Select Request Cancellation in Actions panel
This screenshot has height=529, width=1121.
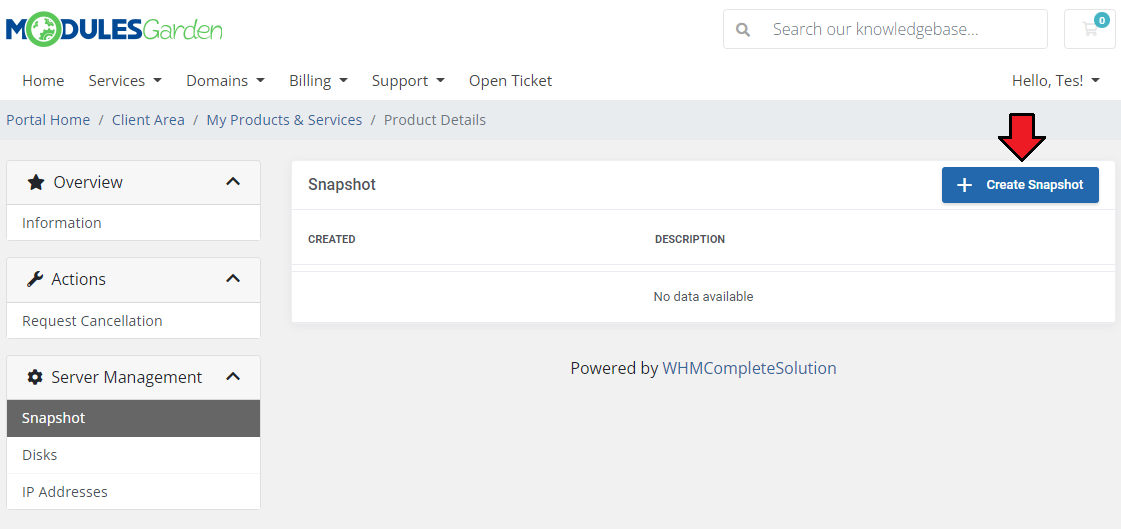click(134, 321)
